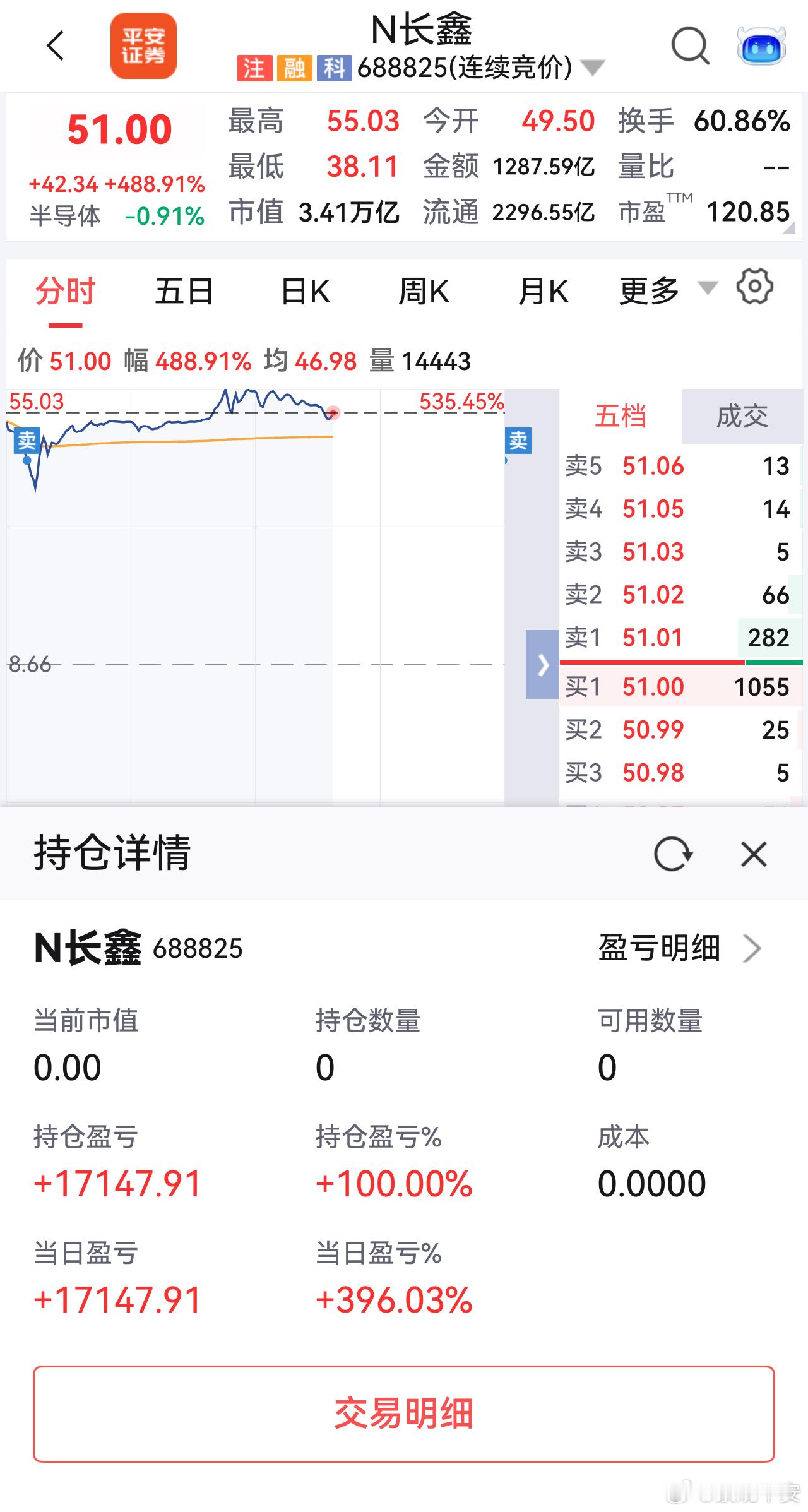The height and width of the screenshot is (1512, 808).
Task: Open the 平安证券 logo icon
Action: tap(143, 46)
